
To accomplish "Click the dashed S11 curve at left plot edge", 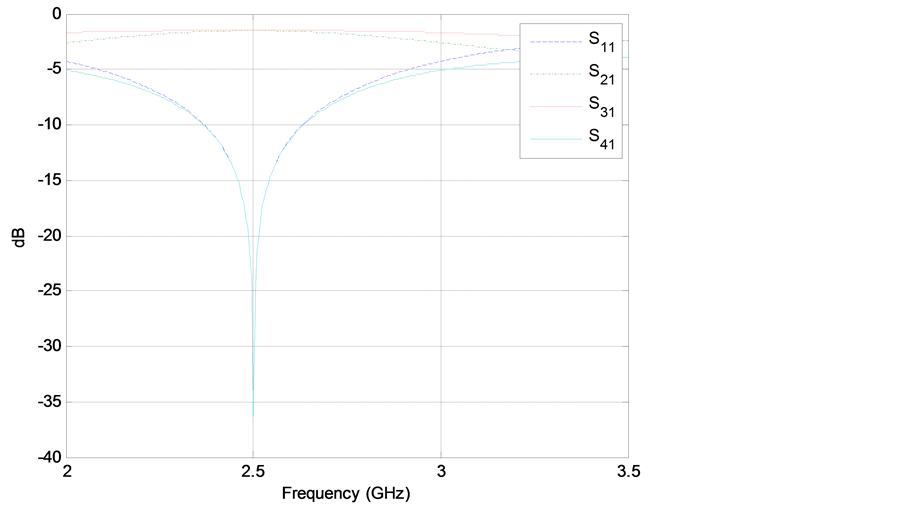I will (69, 62).
